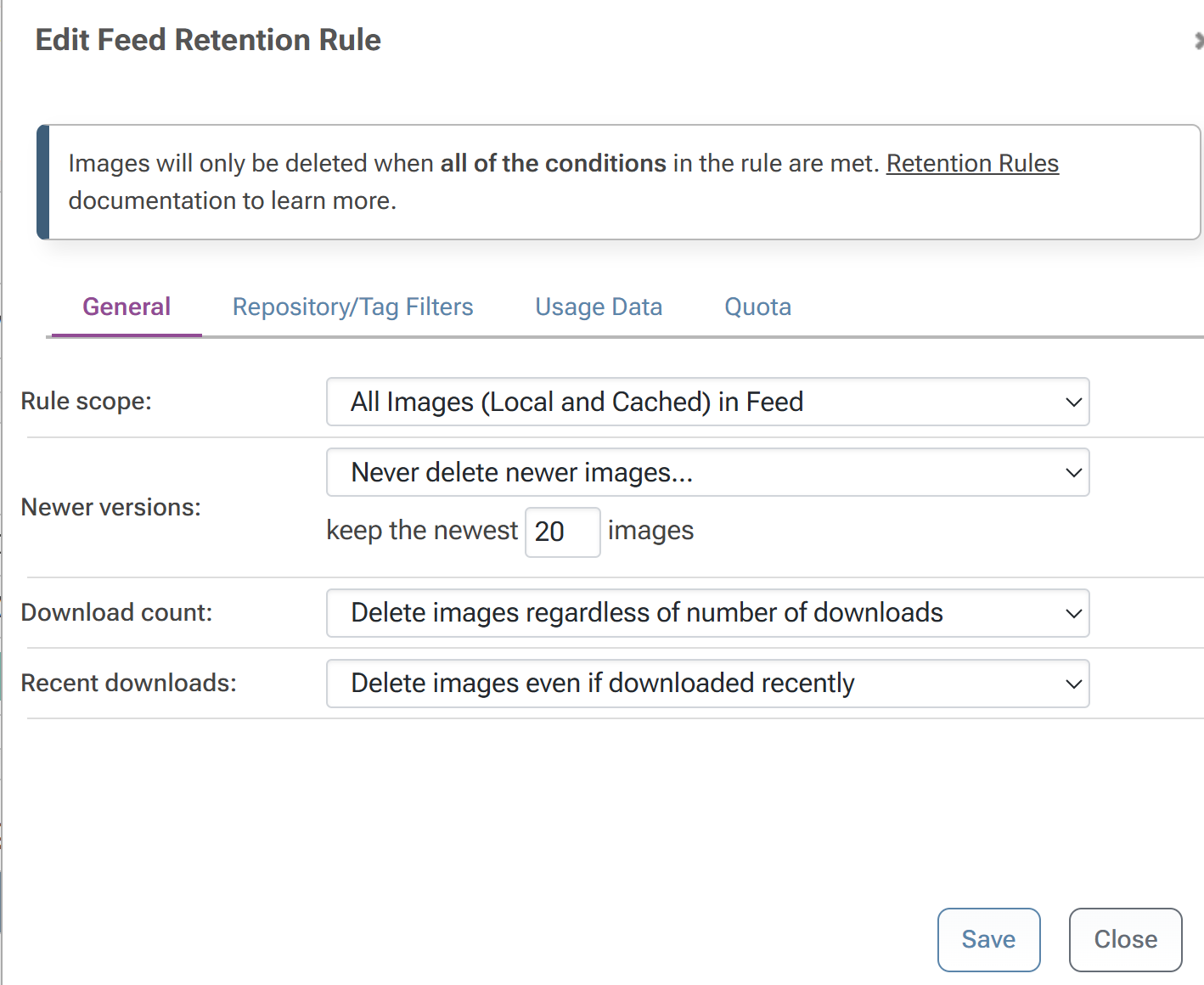Expand the Download count dropdown
Image resolution: width=1204 pixels, height=985 pixels.
click(707, 613)
